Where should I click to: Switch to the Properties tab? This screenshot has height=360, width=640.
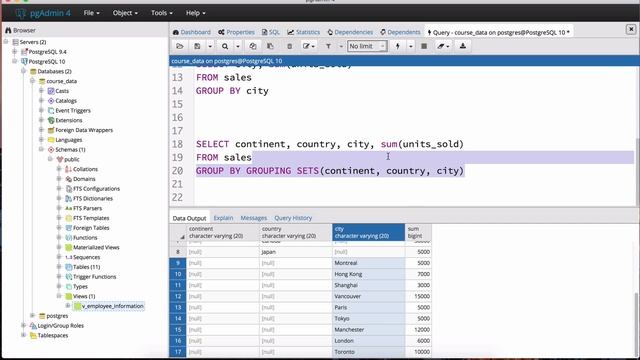pos(236,32)
